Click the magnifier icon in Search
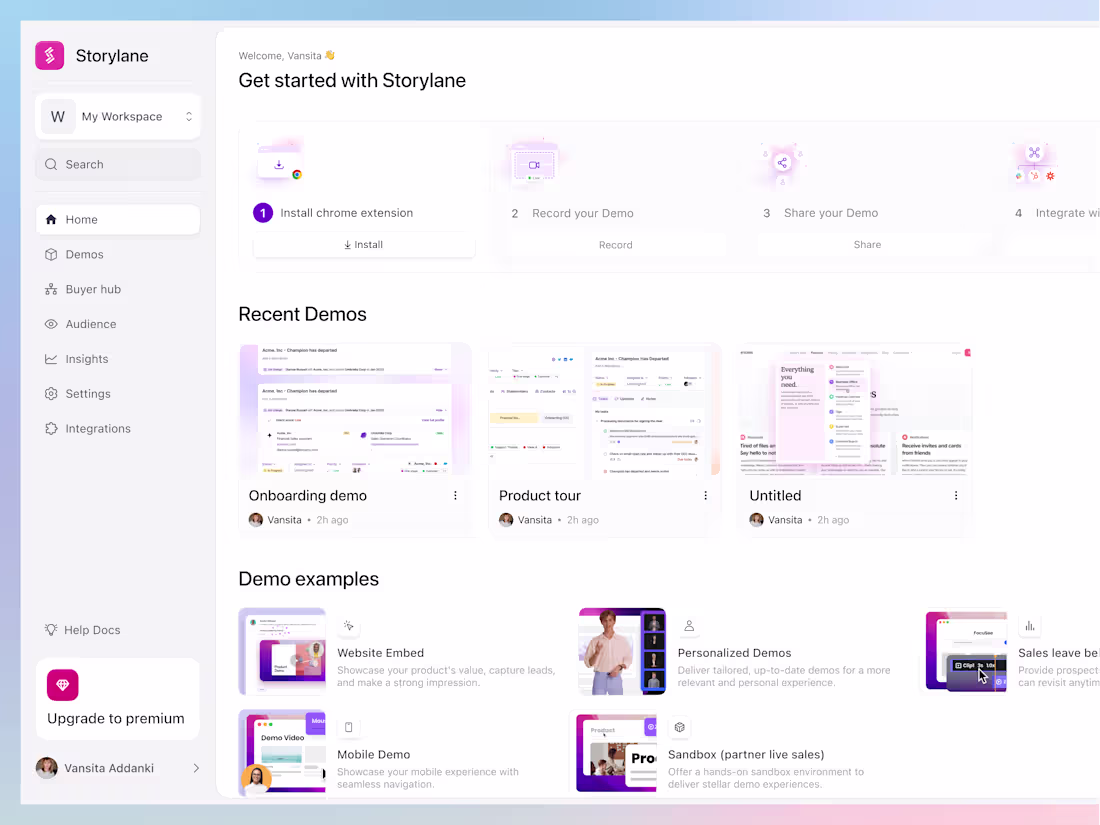1100x825 pixels. tap(51, 164)
